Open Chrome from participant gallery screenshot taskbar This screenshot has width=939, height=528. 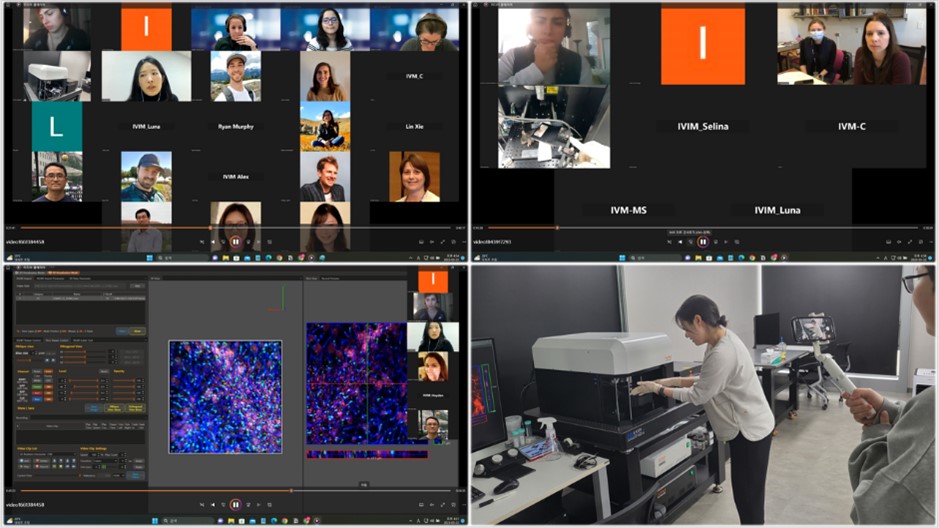[279, 257]
